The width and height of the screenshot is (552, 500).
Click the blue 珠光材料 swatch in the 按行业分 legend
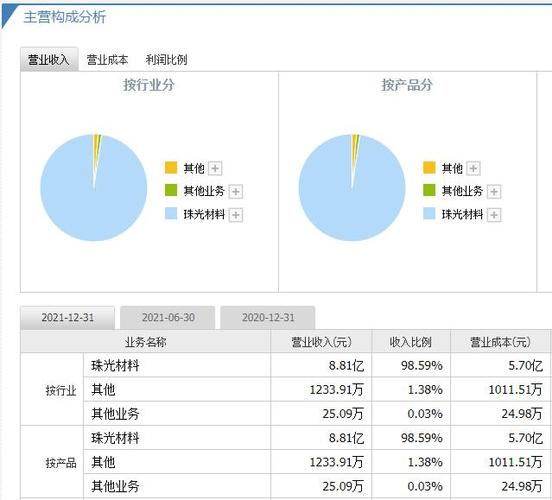point(171,213)
